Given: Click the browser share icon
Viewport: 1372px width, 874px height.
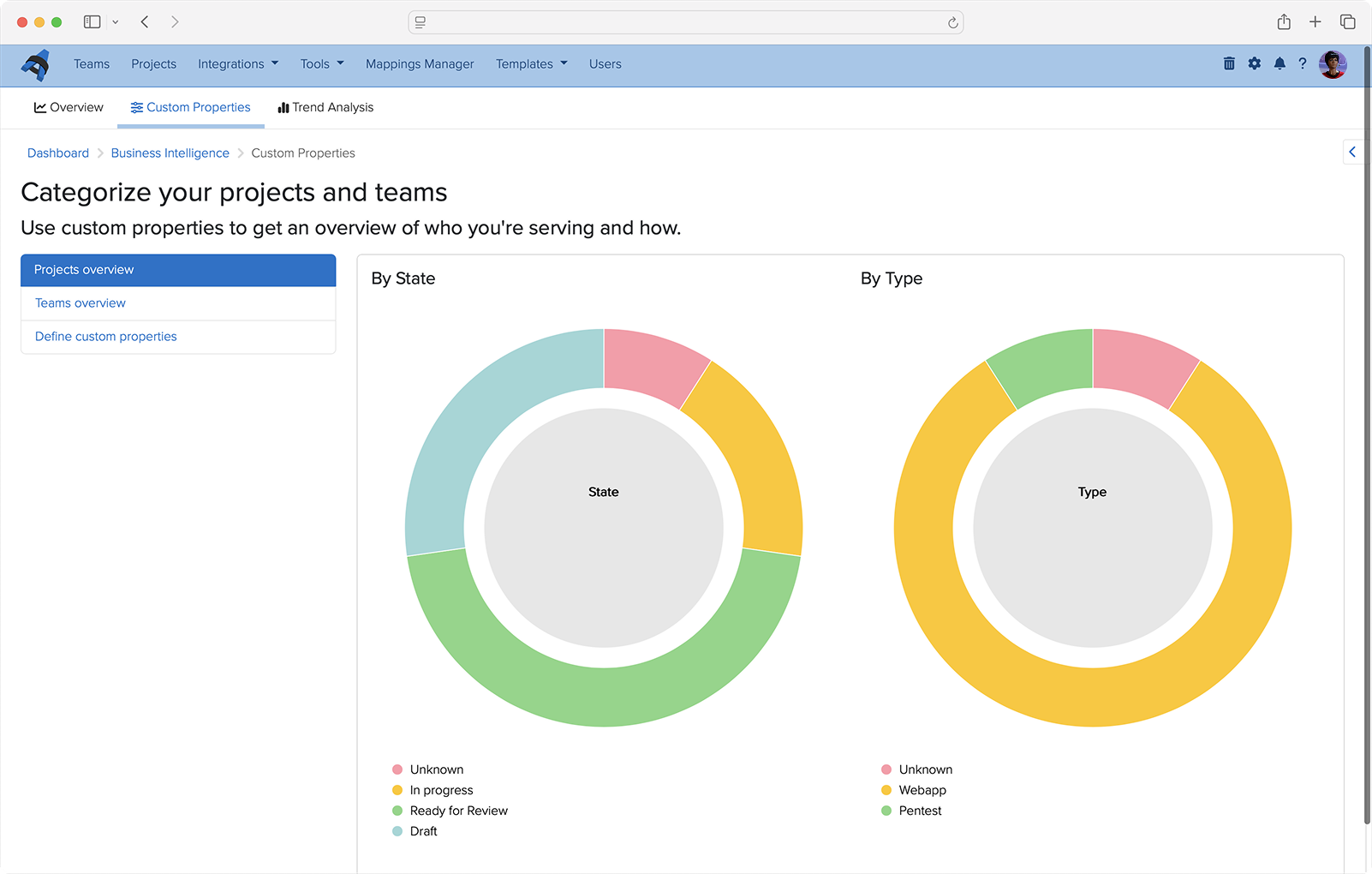Looking at the screenshot, I should pyautogui.click(x=1284, y=22).
